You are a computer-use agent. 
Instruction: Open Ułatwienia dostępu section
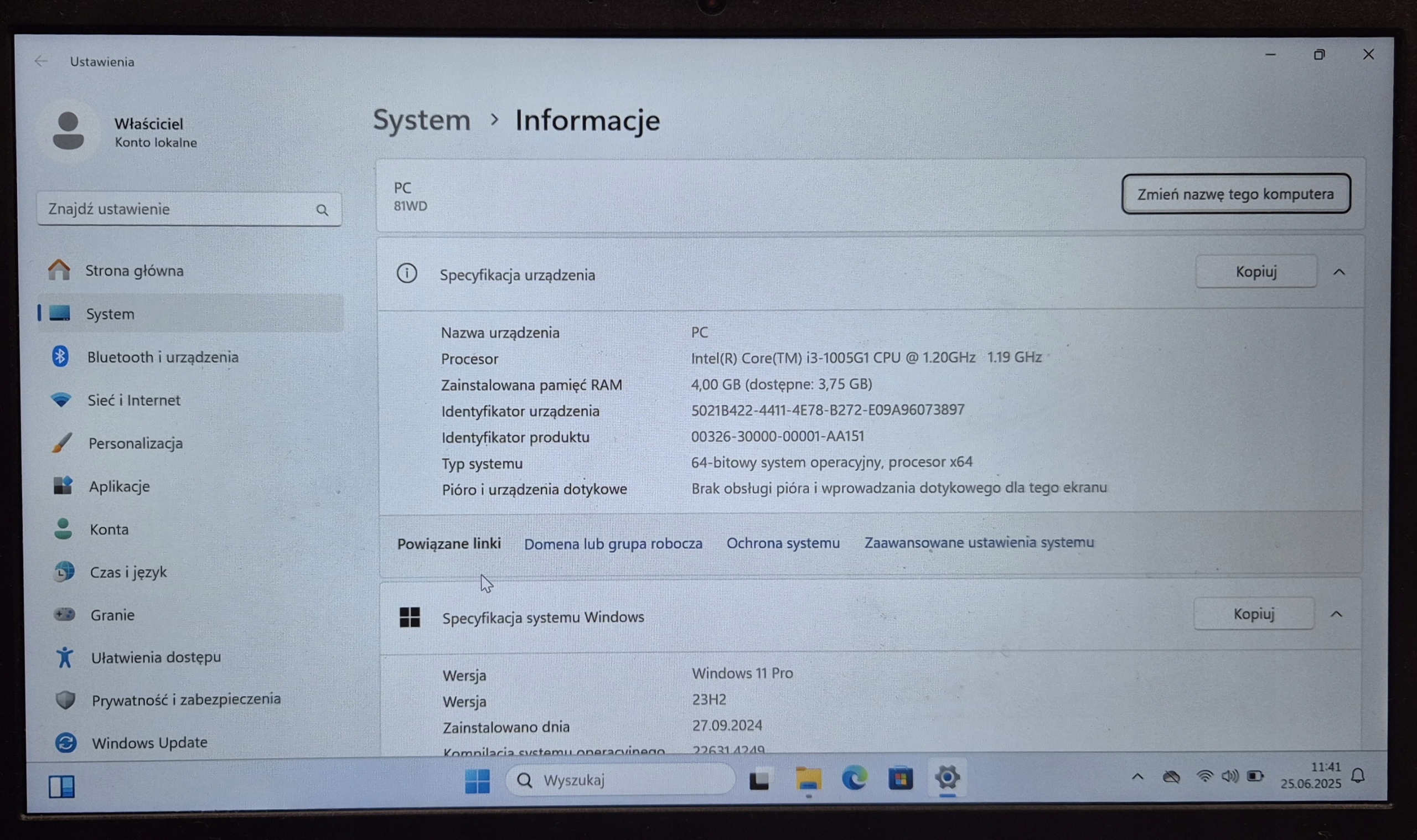pos(156,657)
